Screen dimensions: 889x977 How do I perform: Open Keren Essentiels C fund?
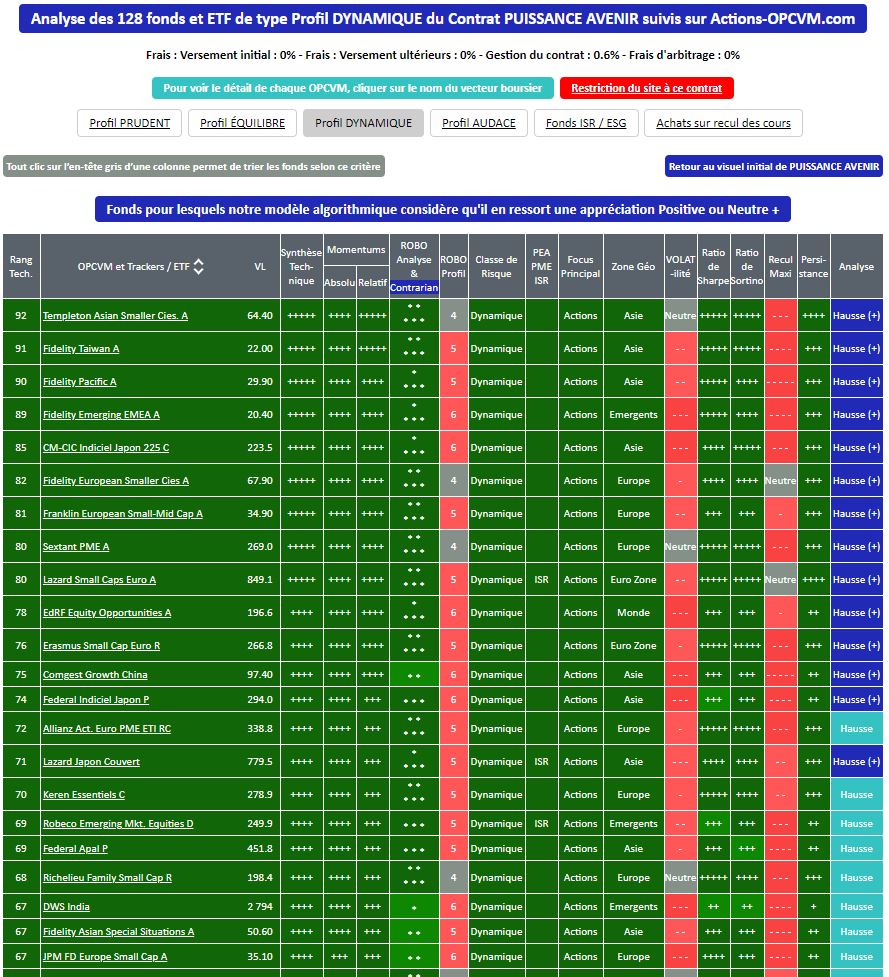[x=84, y=795]
